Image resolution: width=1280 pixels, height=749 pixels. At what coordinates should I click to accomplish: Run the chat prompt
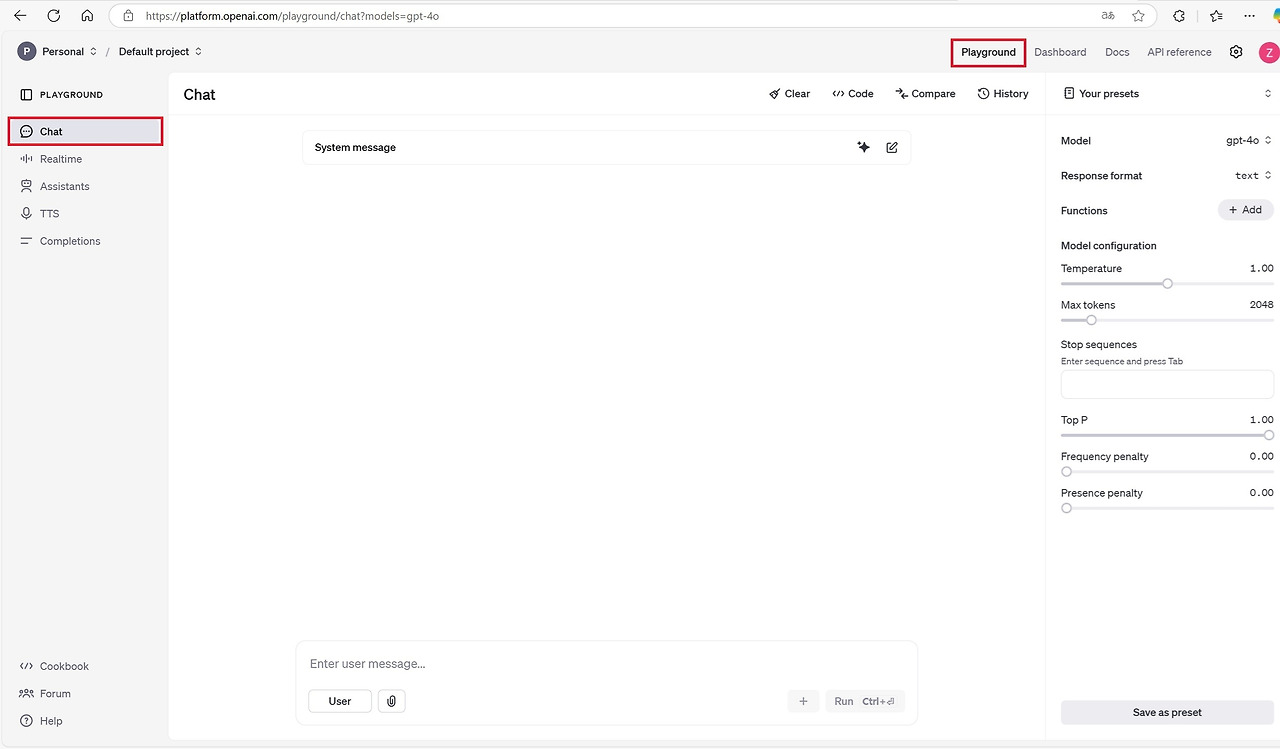click(x=865, y=701)
